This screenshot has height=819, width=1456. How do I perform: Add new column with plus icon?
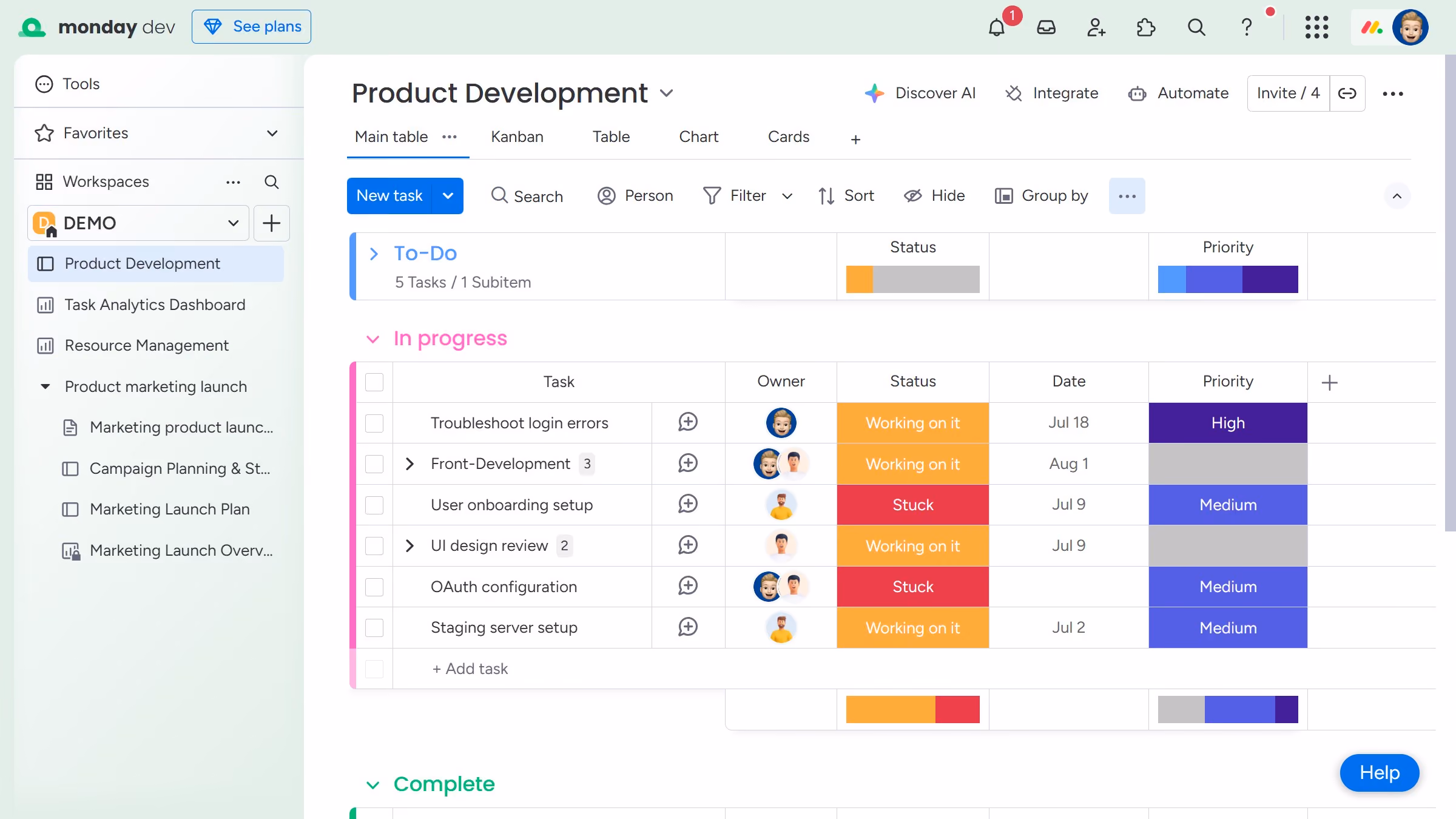coord(1330,383)
